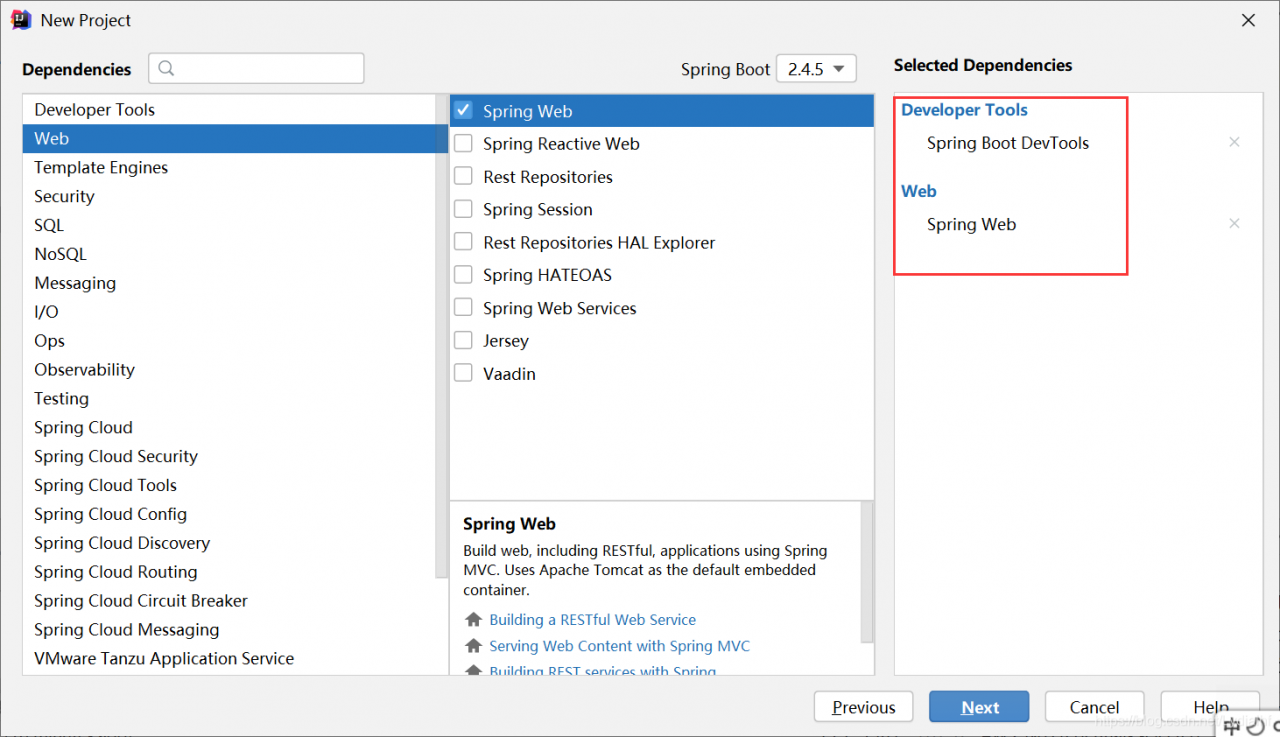Click the Chinese input method tray icon

pos(1233,726)
